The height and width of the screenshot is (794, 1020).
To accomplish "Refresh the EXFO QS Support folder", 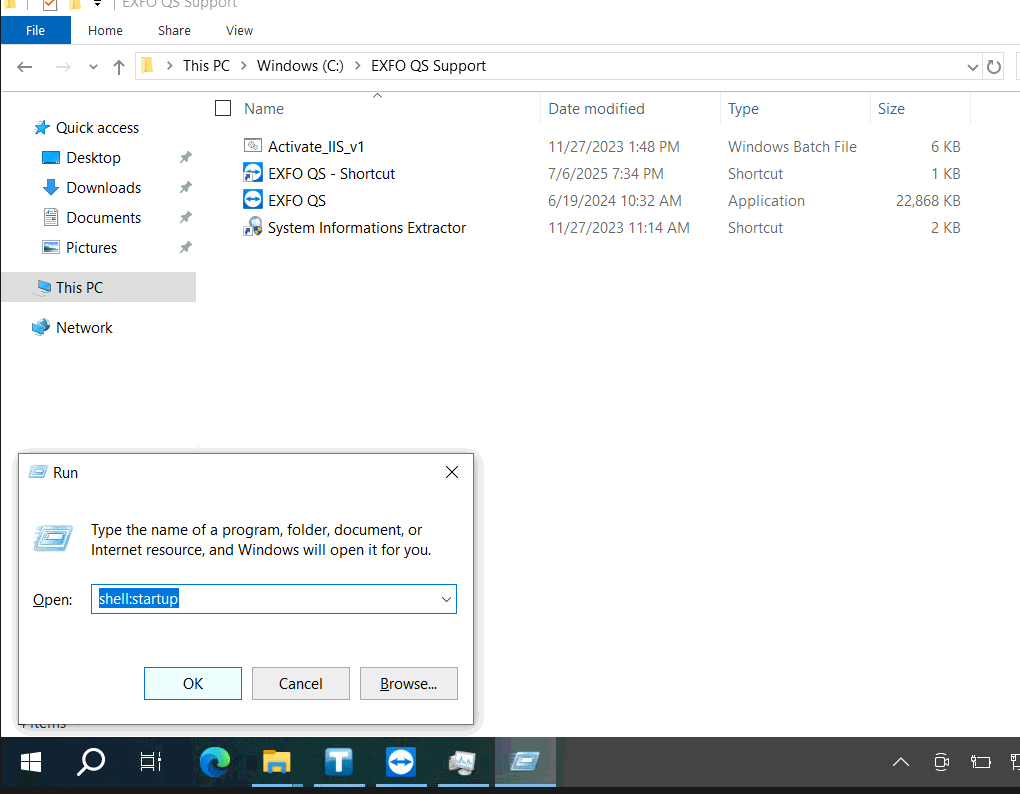I will (993, 67).
